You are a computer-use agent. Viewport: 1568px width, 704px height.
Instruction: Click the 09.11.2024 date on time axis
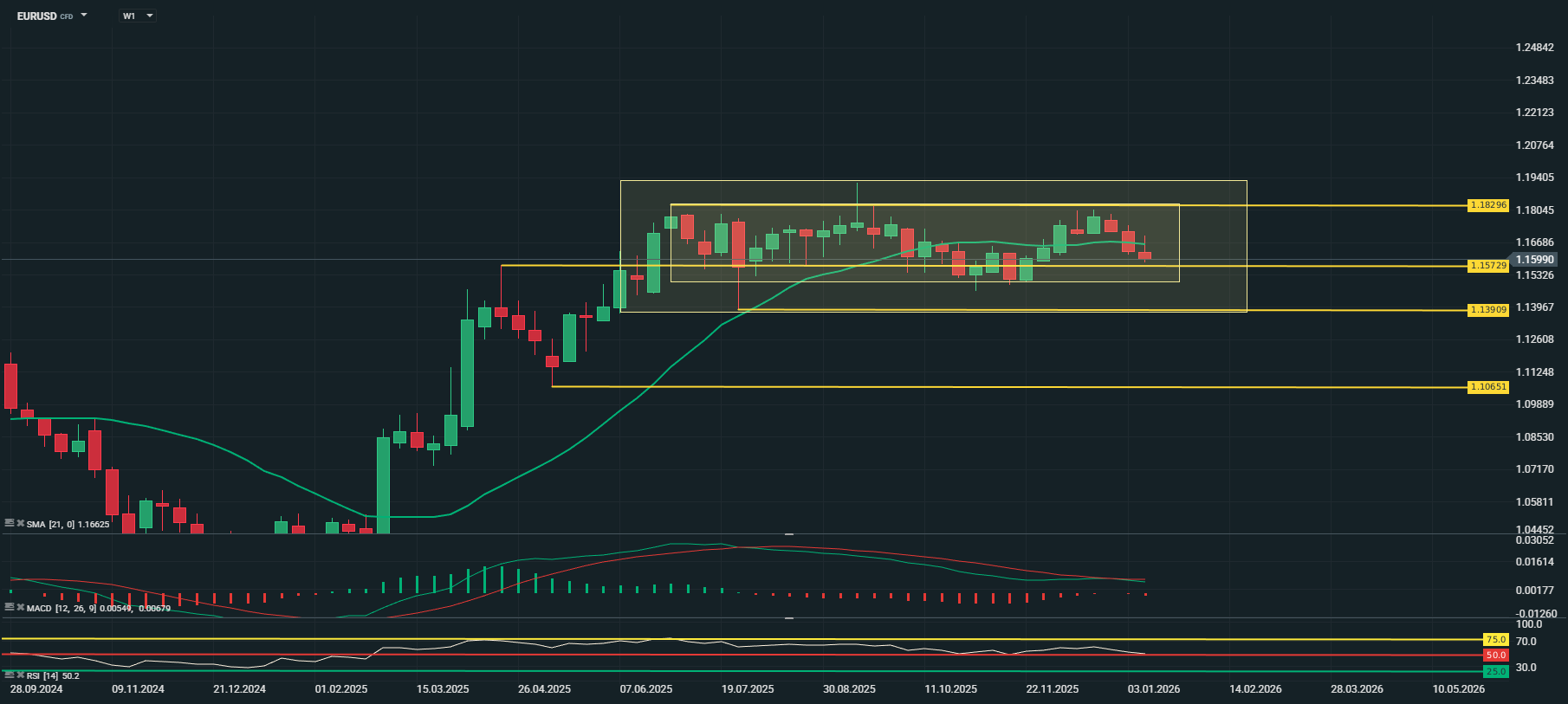click(138, 689)
